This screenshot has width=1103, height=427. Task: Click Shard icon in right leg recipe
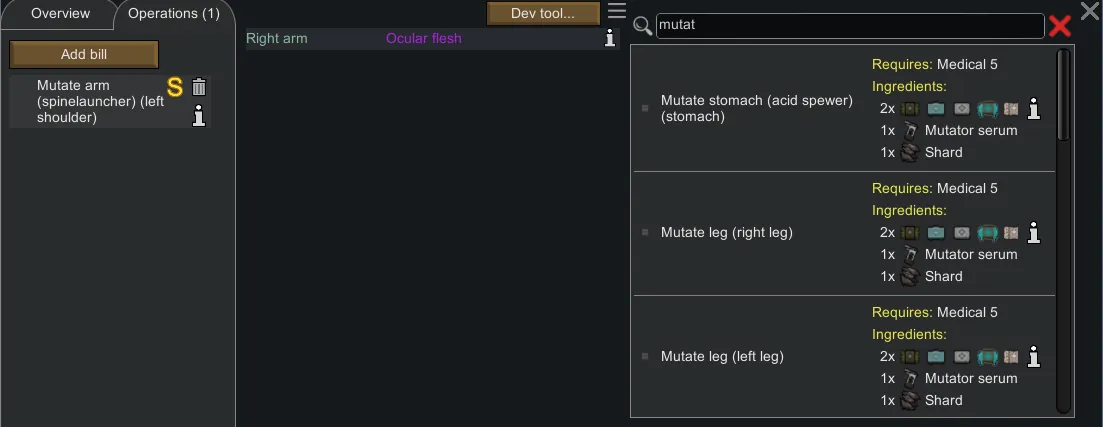909,276
